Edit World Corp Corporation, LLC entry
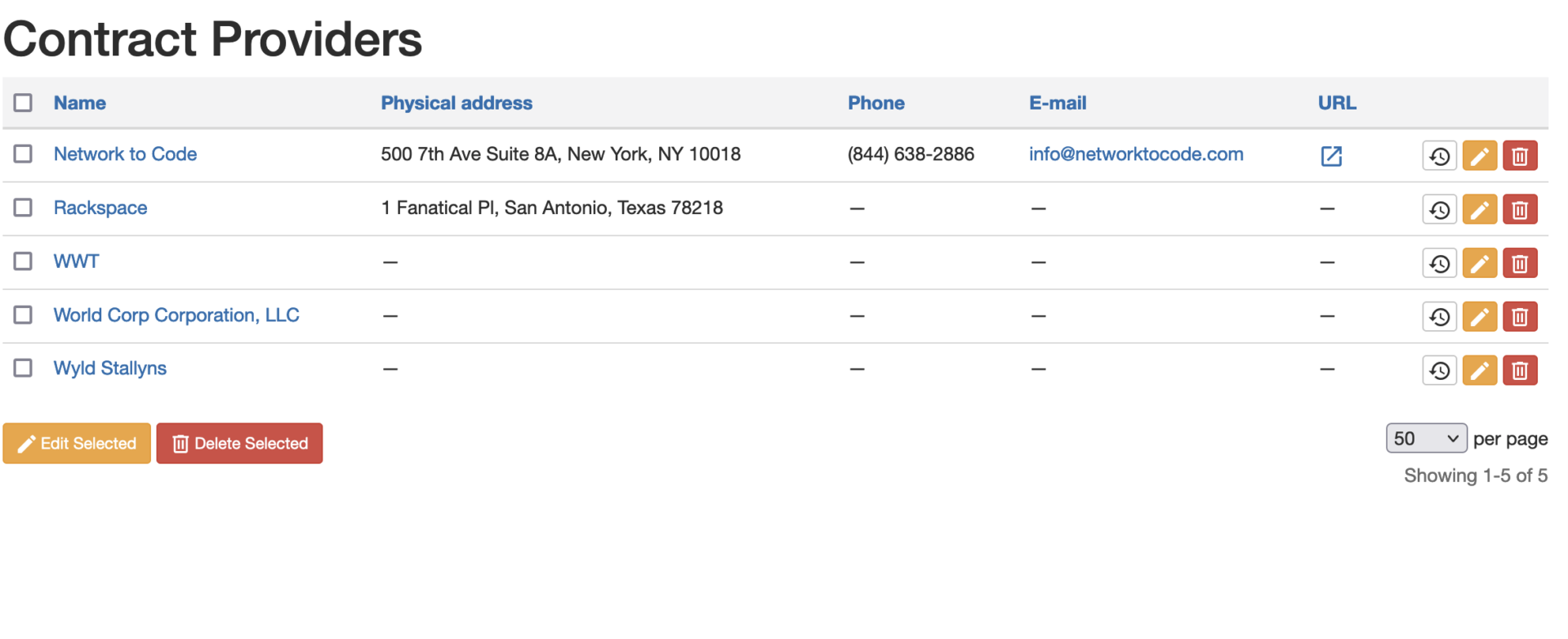1568x639 pixels. coord(1479,316)
